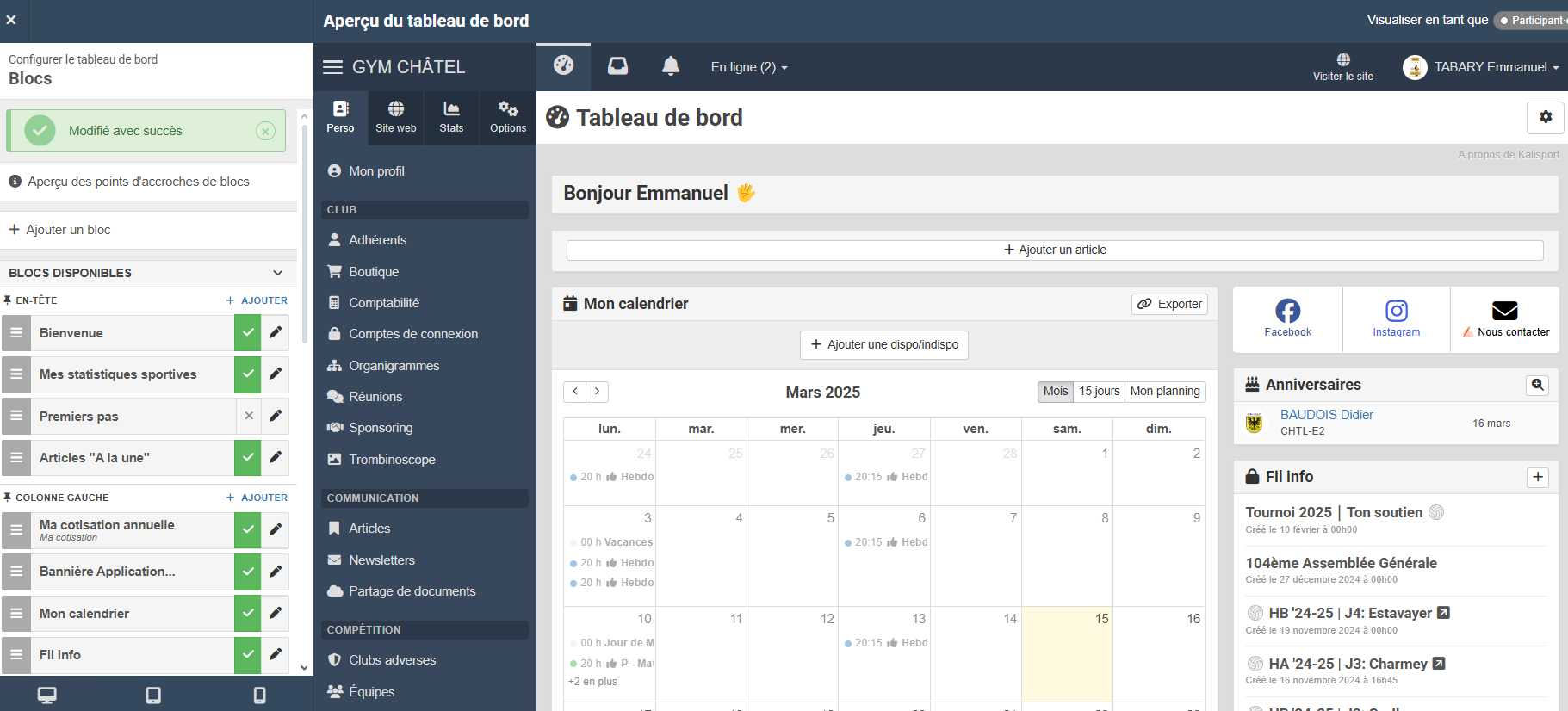The image size is (1568, 711).
Task: Go to next month in calendar
Action: tap(598, 392)
